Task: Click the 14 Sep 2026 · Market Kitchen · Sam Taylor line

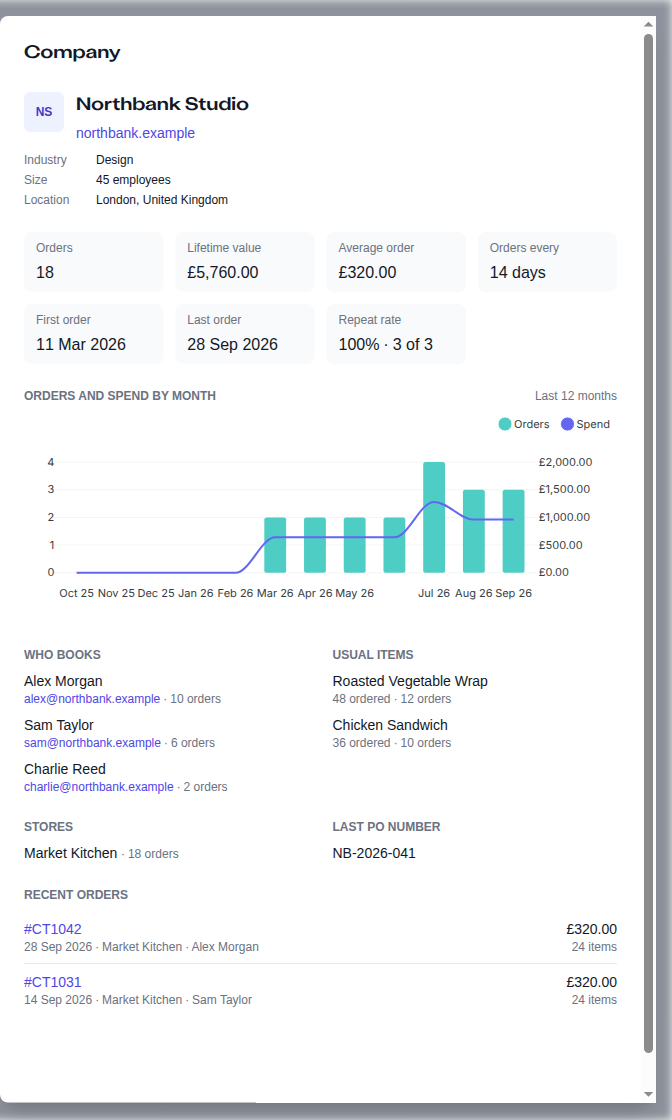Action: click(138, 1000)
